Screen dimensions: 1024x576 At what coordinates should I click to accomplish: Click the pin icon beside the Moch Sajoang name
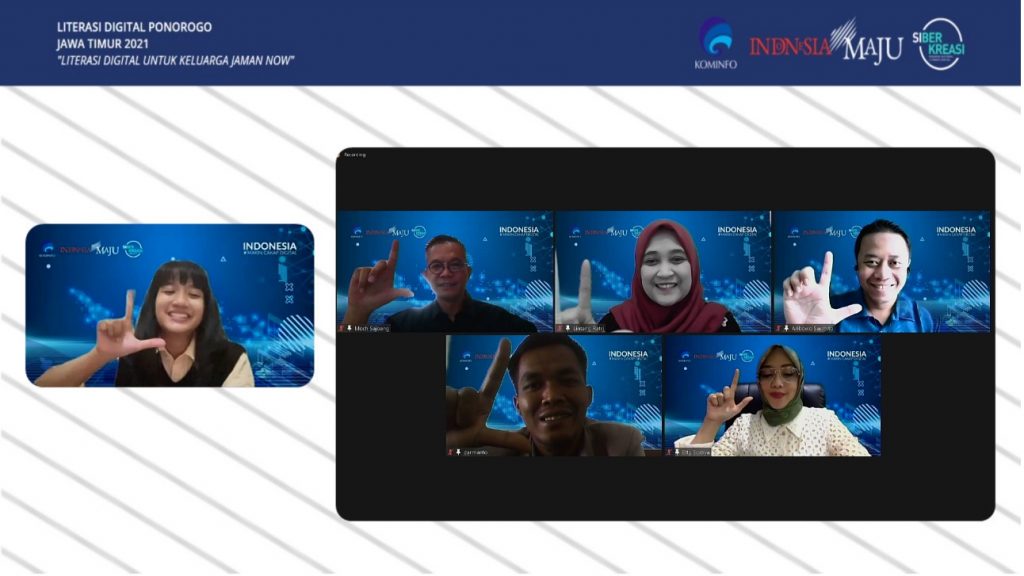(x=350, y=328)
